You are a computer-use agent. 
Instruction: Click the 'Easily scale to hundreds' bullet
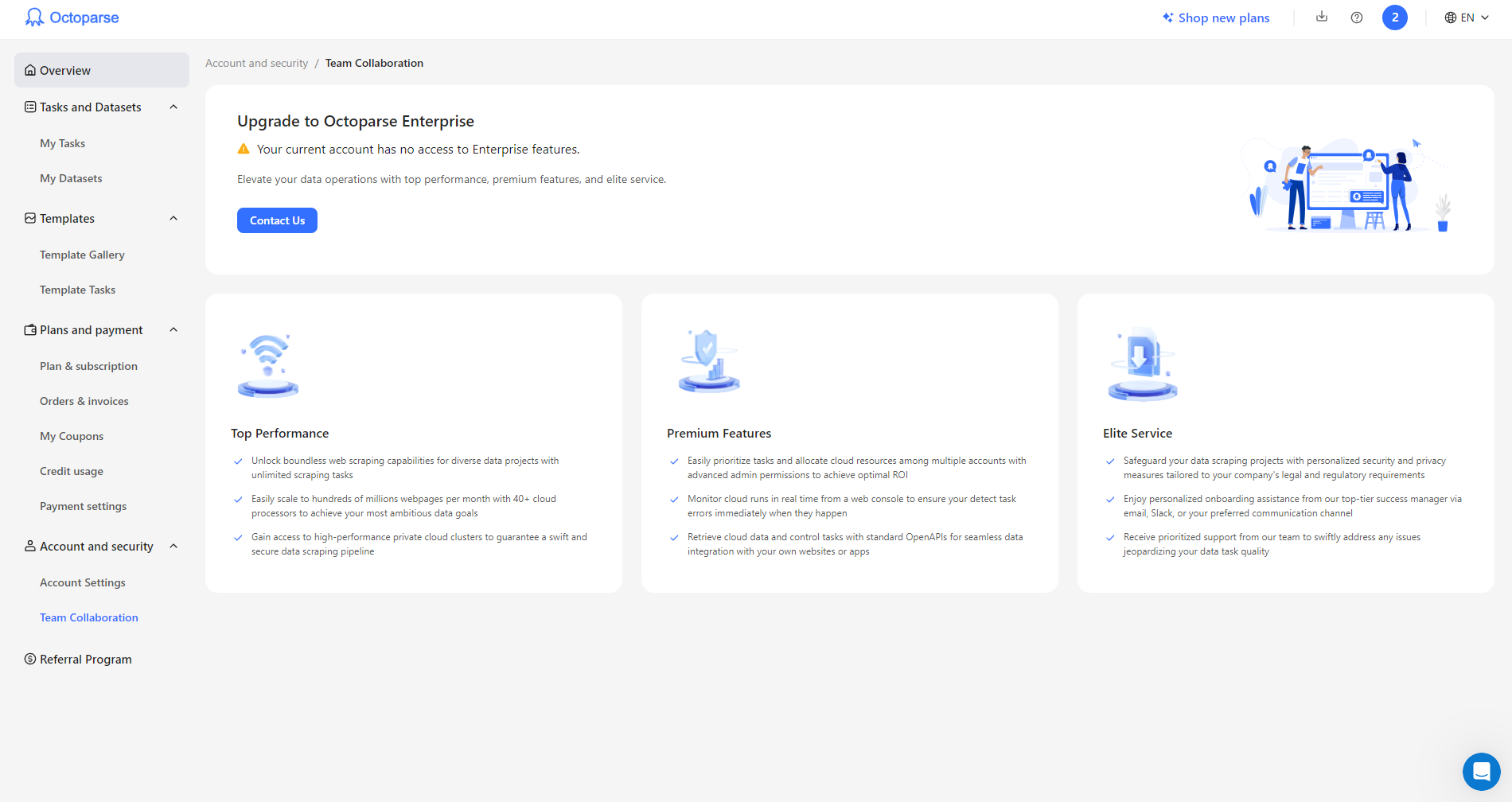pyautogui.click(x=403, y=506)
